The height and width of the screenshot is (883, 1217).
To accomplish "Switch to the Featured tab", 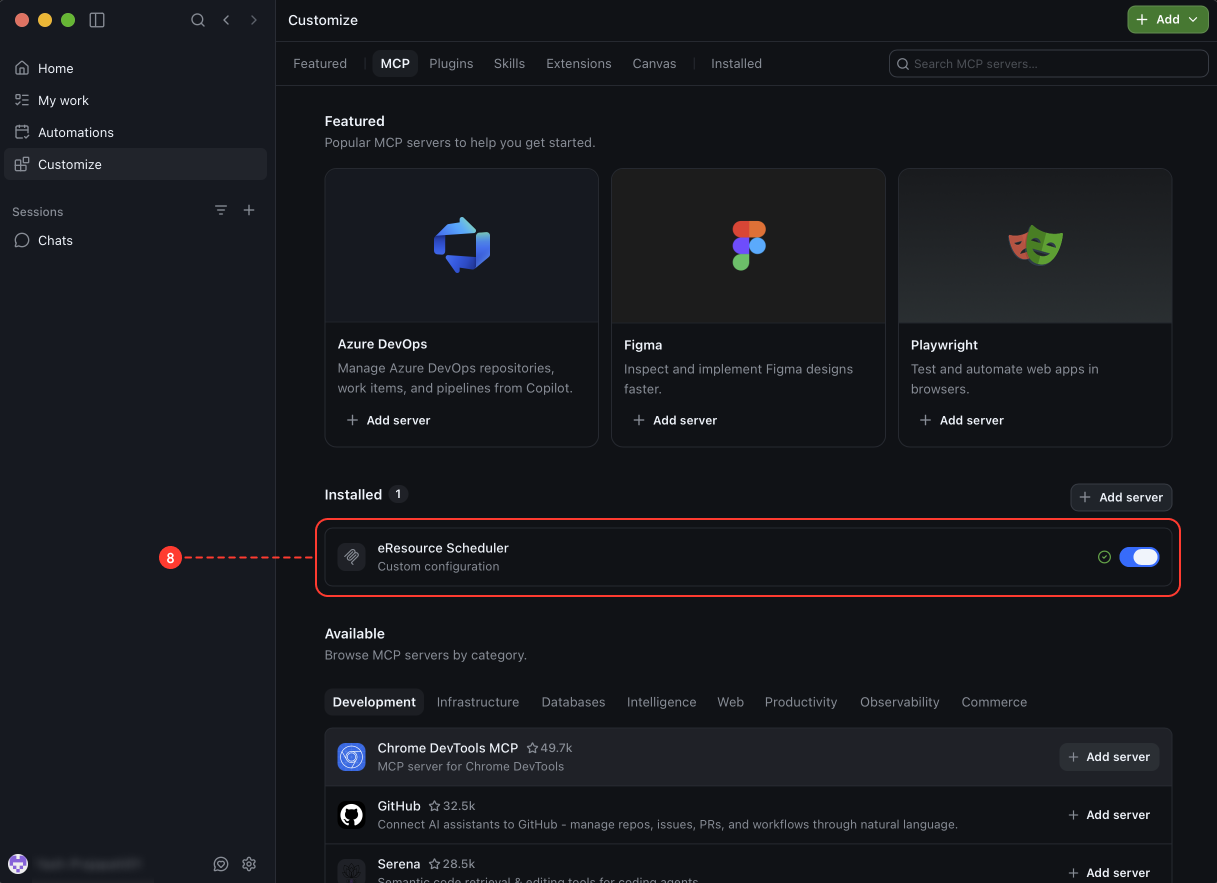I will click(320, 63).
